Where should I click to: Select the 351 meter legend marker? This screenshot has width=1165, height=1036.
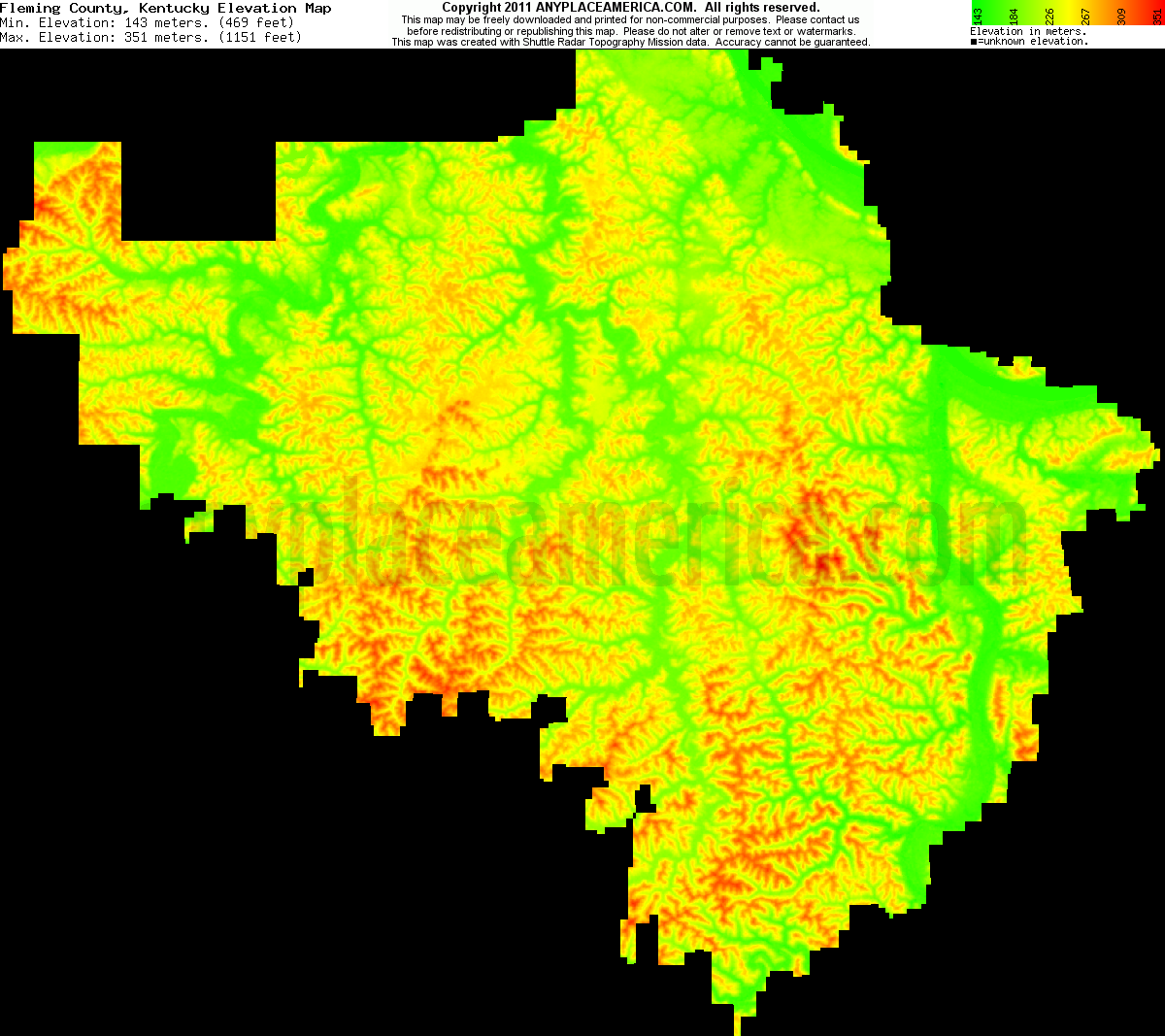(1156, 16)
